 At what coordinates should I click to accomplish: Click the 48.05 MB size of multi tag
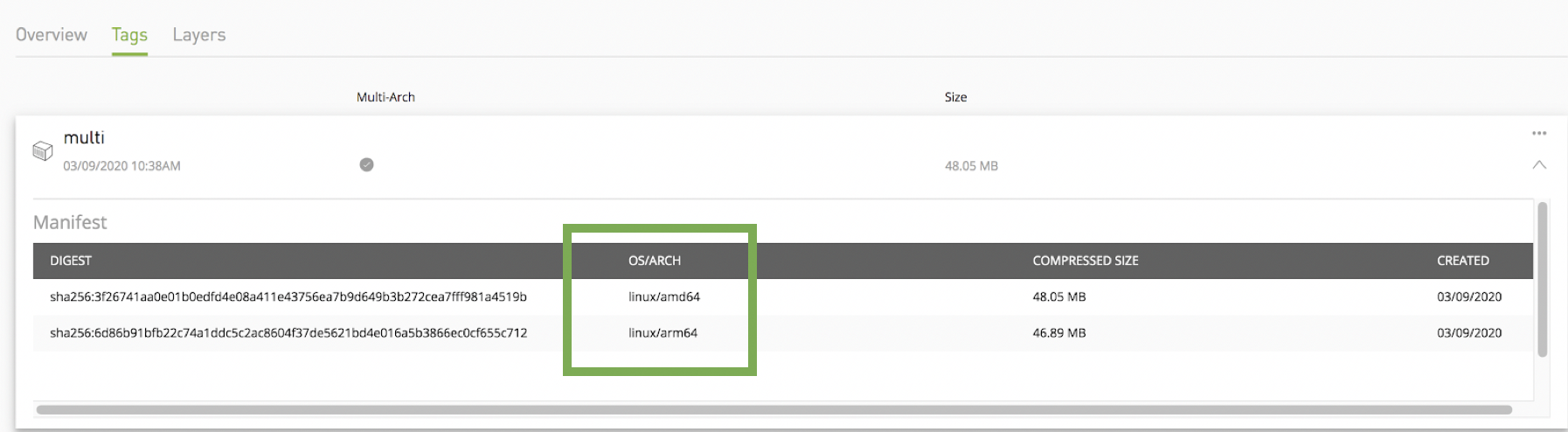[x=971, y=166]
